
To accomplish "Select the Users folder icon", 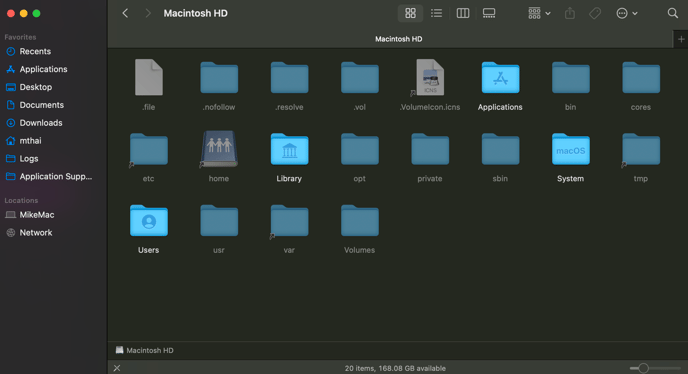I will [149, 221].
